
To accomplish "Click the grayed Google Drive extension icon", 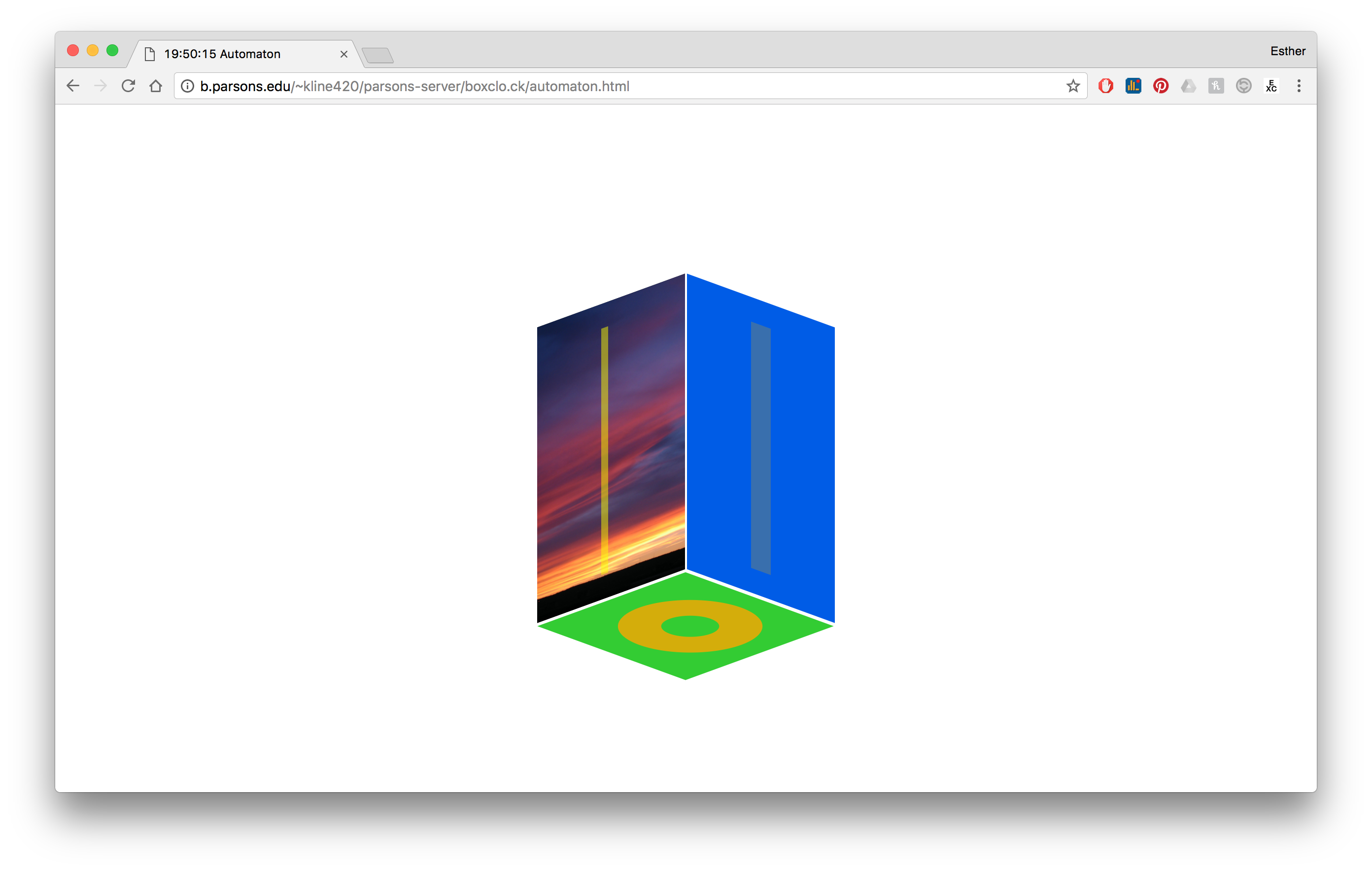I will click(1188, 86).
